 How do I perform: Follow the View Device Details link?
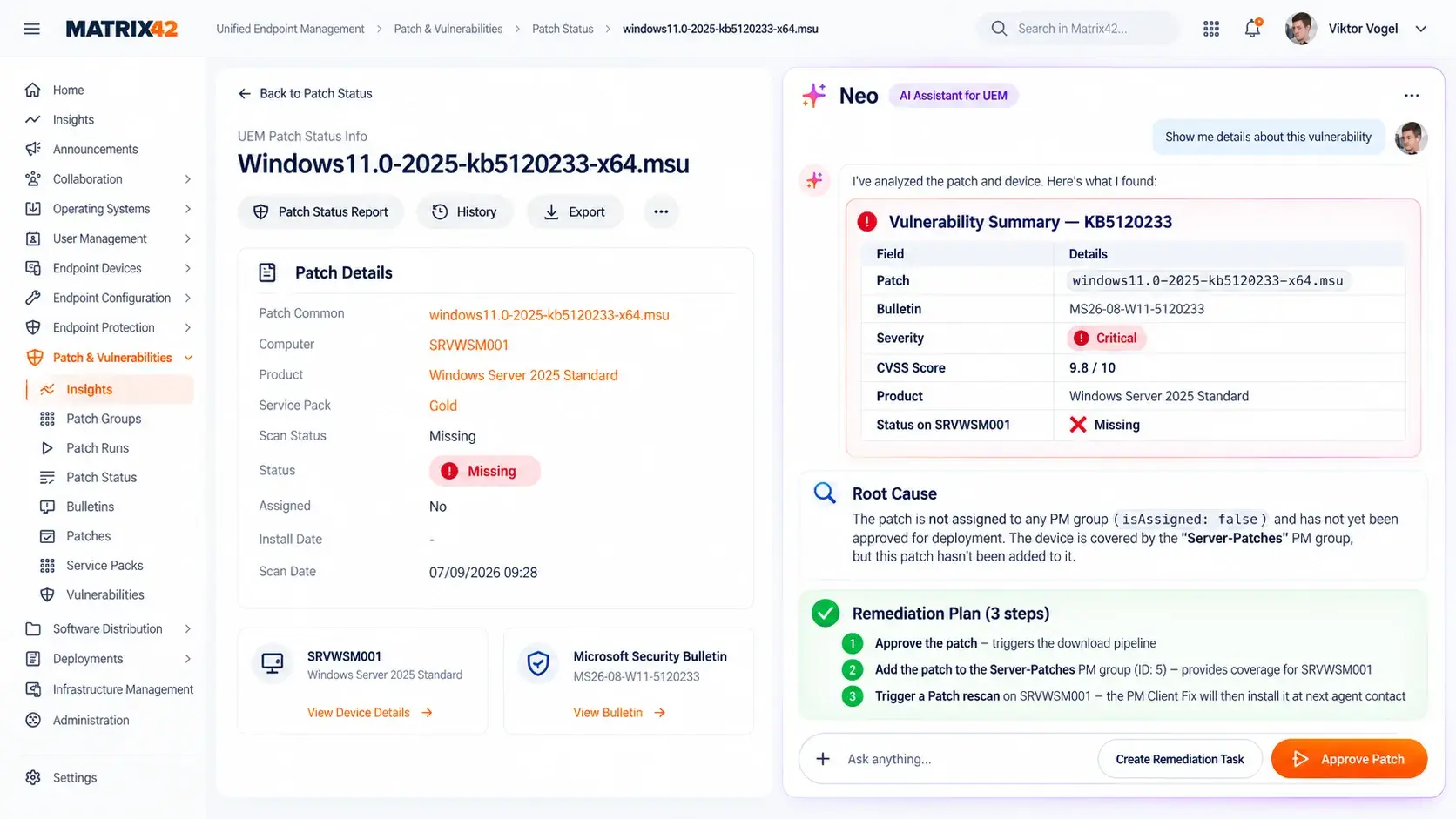coord(370,713)
